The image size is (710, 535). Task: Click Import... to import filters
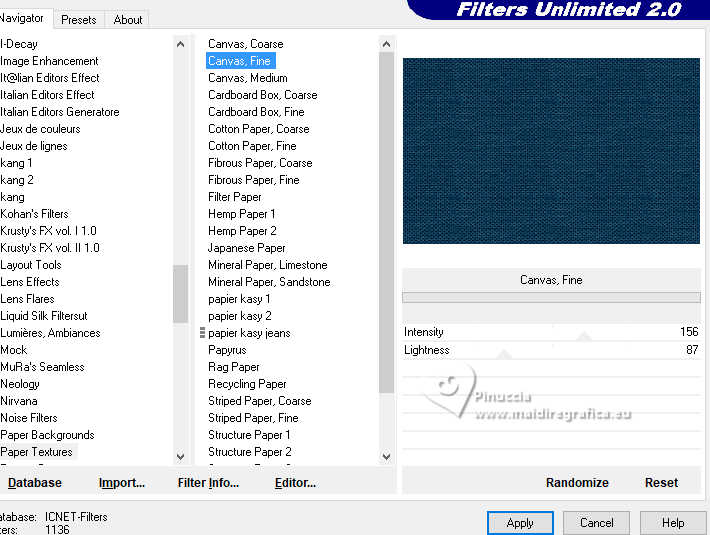coord(122,482)
